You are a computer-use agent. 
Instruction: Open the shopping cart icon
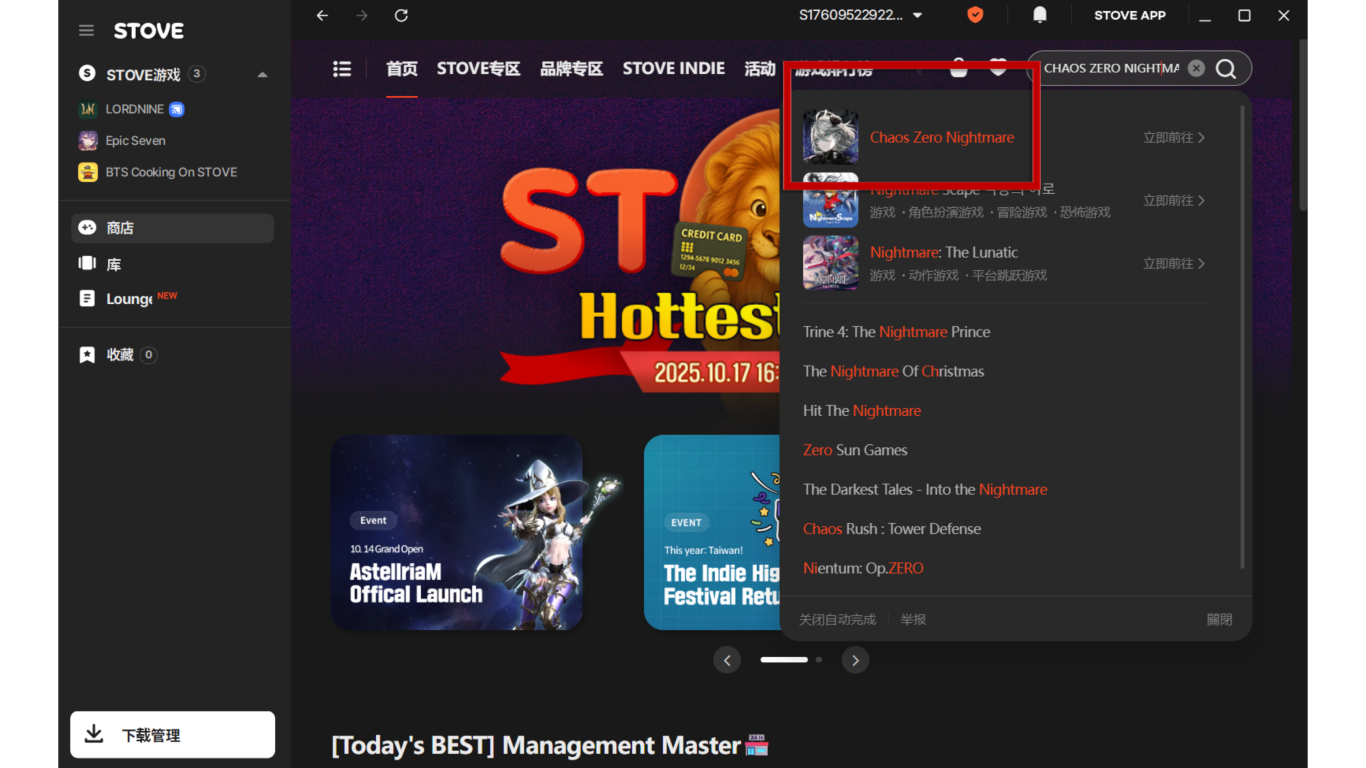click(x=959, y=68)
